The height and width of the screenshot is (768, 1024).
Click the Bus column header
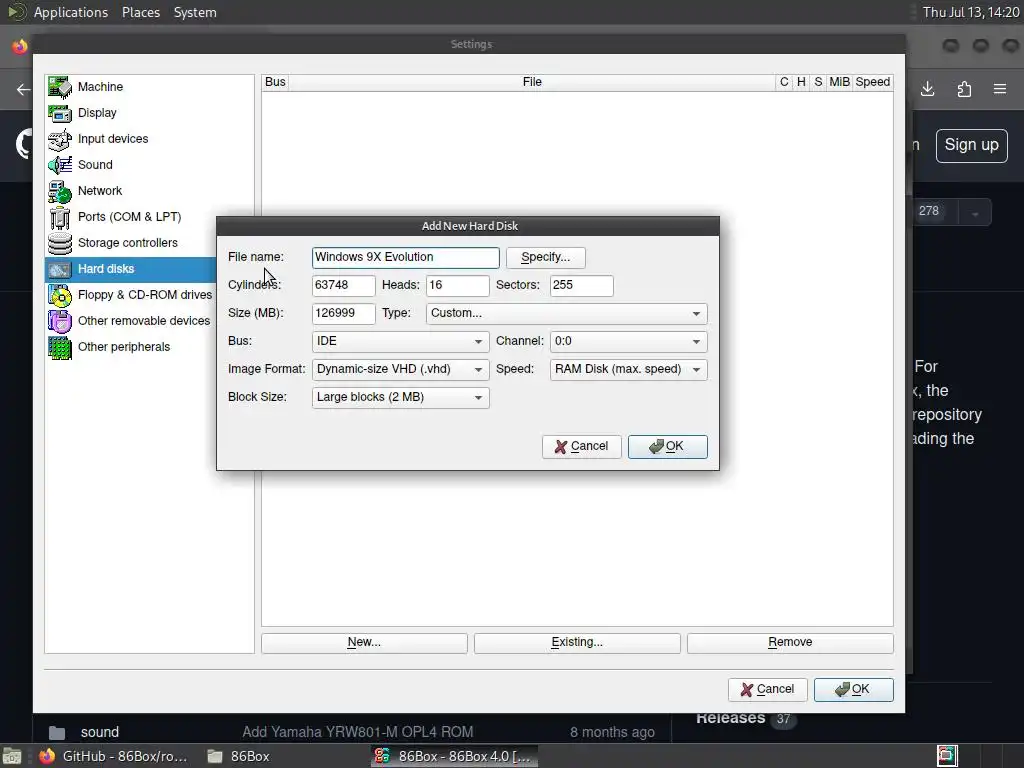275,82
